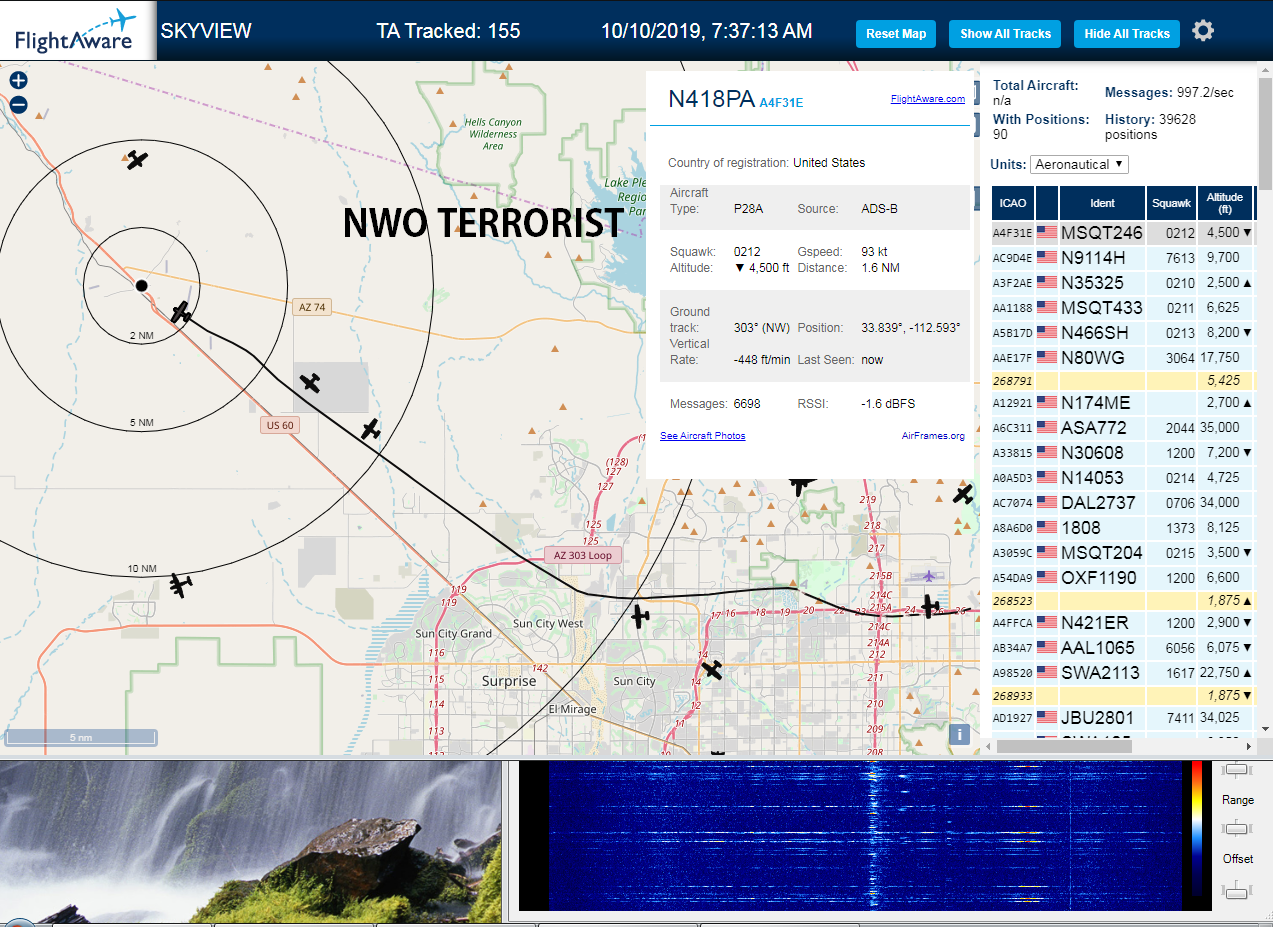Image resolution: width=1273 pixels, height=927 pixels.
Task: Select the row with ident 1808
Action: (x=1122, y=528)
